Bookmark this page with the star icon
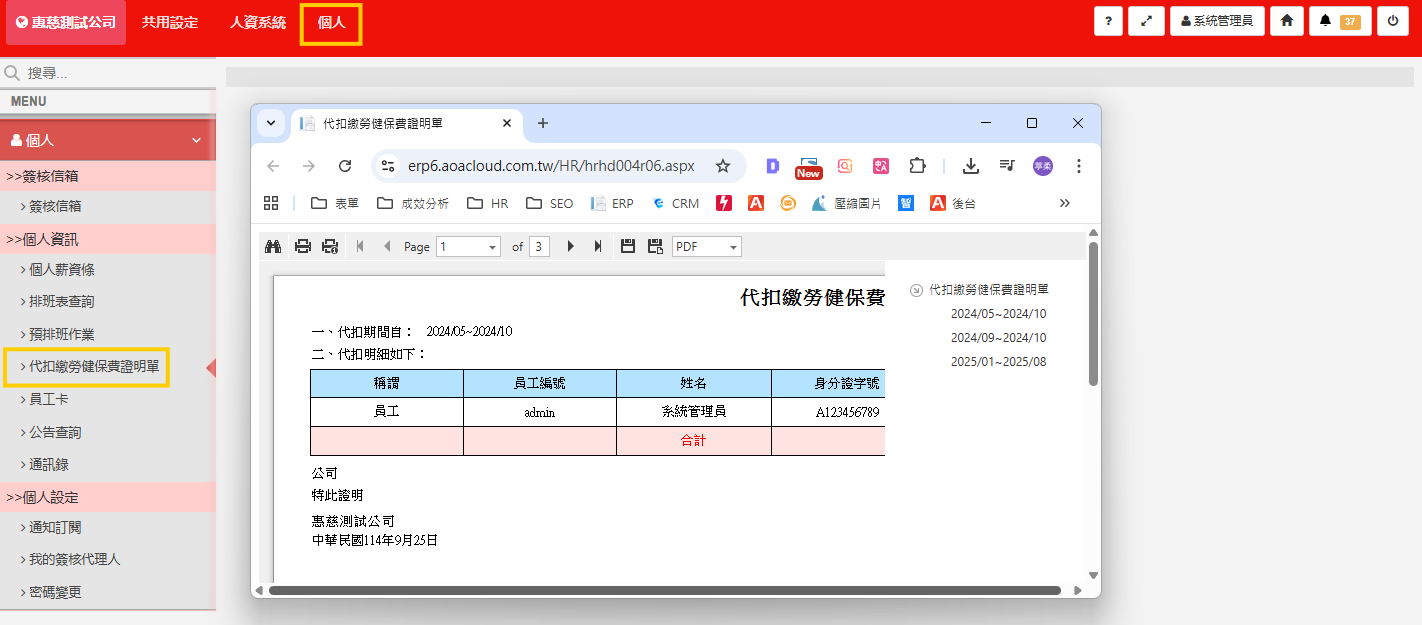Image resolution: width=1422 pixels, height=625 pixels. 723,166
